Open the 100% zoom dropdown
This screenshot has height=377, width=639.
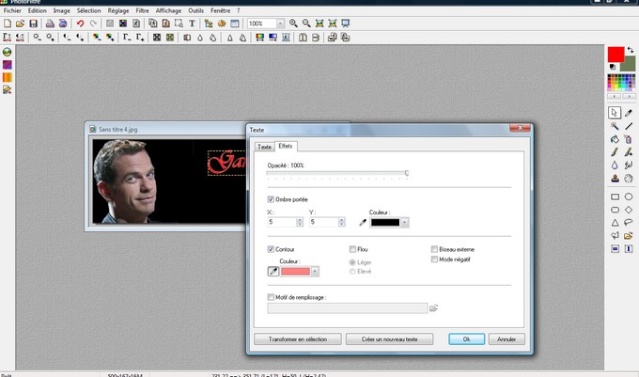280,24
